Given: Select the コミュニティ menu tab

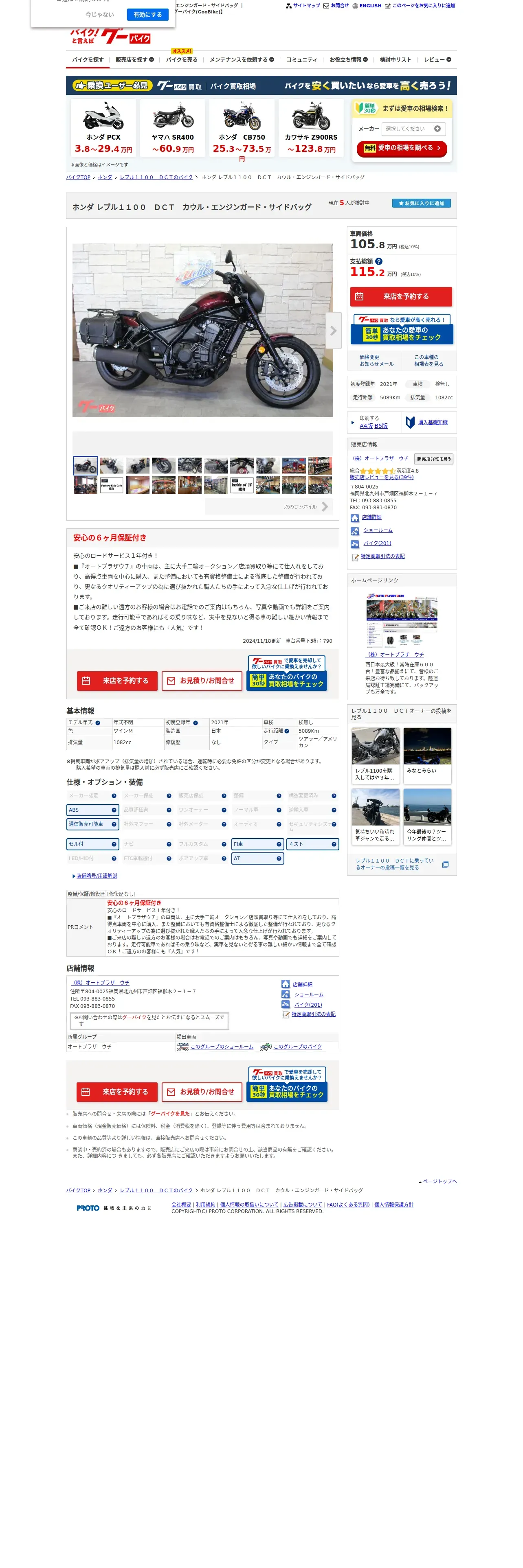Looking at the screenshot, I should (301, 60).
